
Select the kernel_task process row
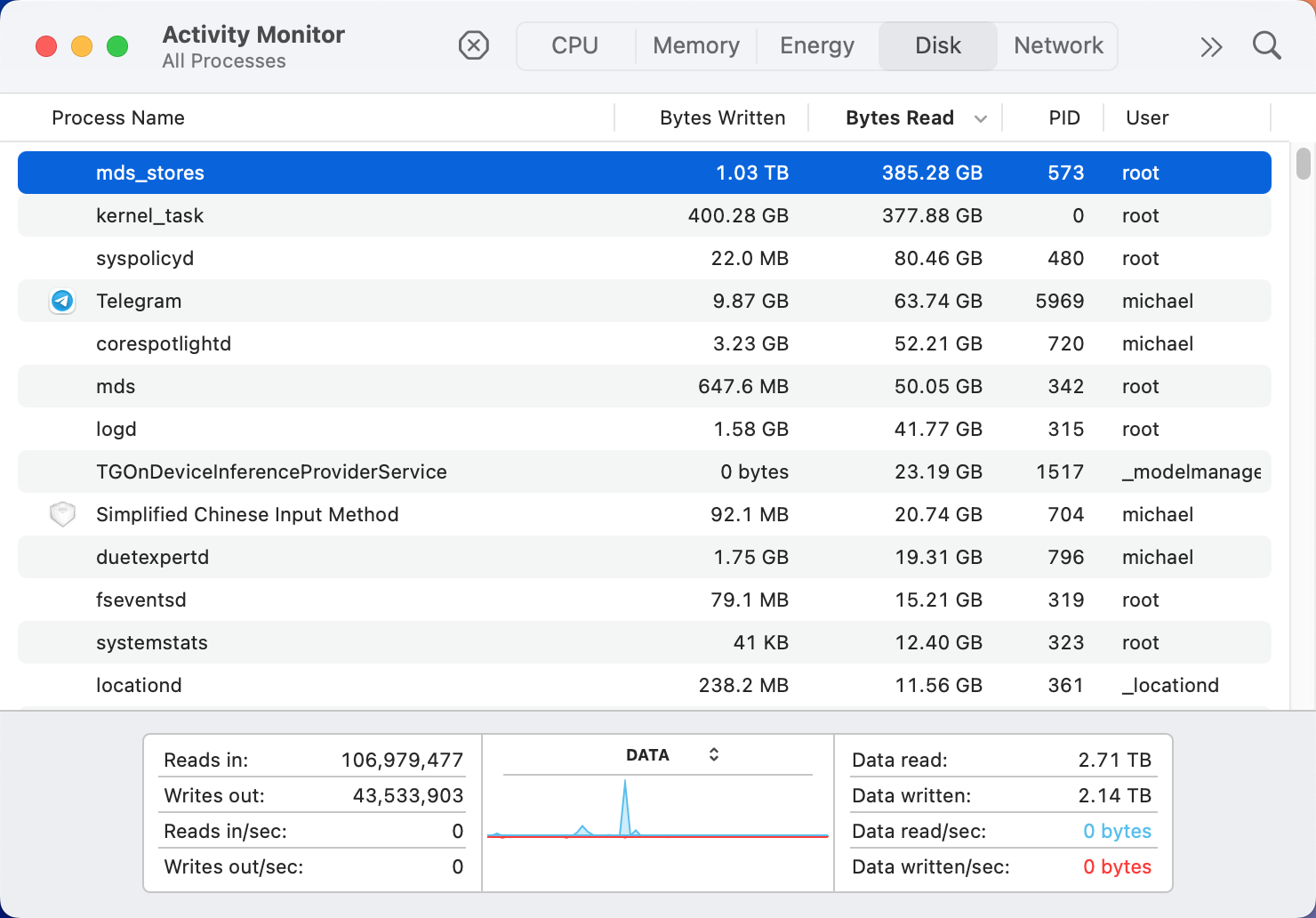coord(645,215)
